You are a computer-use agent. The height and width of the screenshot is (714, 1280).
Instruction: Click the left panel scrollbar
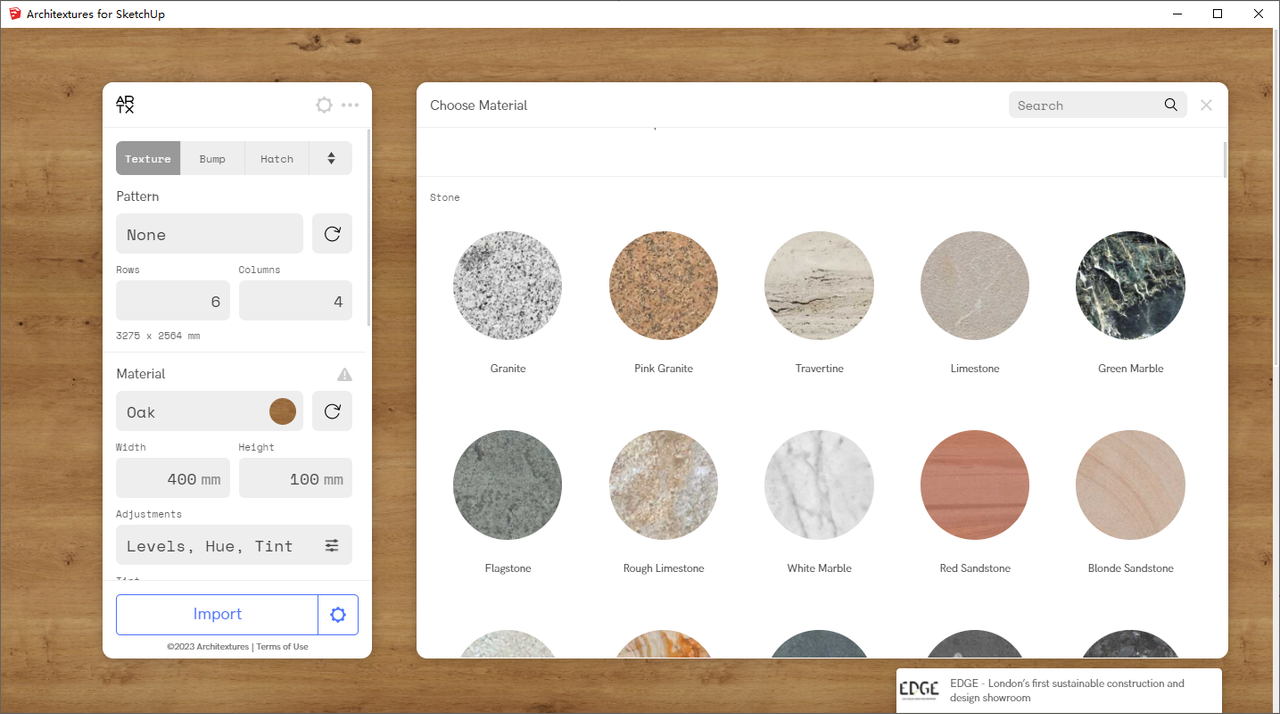[x=370, y=227]
